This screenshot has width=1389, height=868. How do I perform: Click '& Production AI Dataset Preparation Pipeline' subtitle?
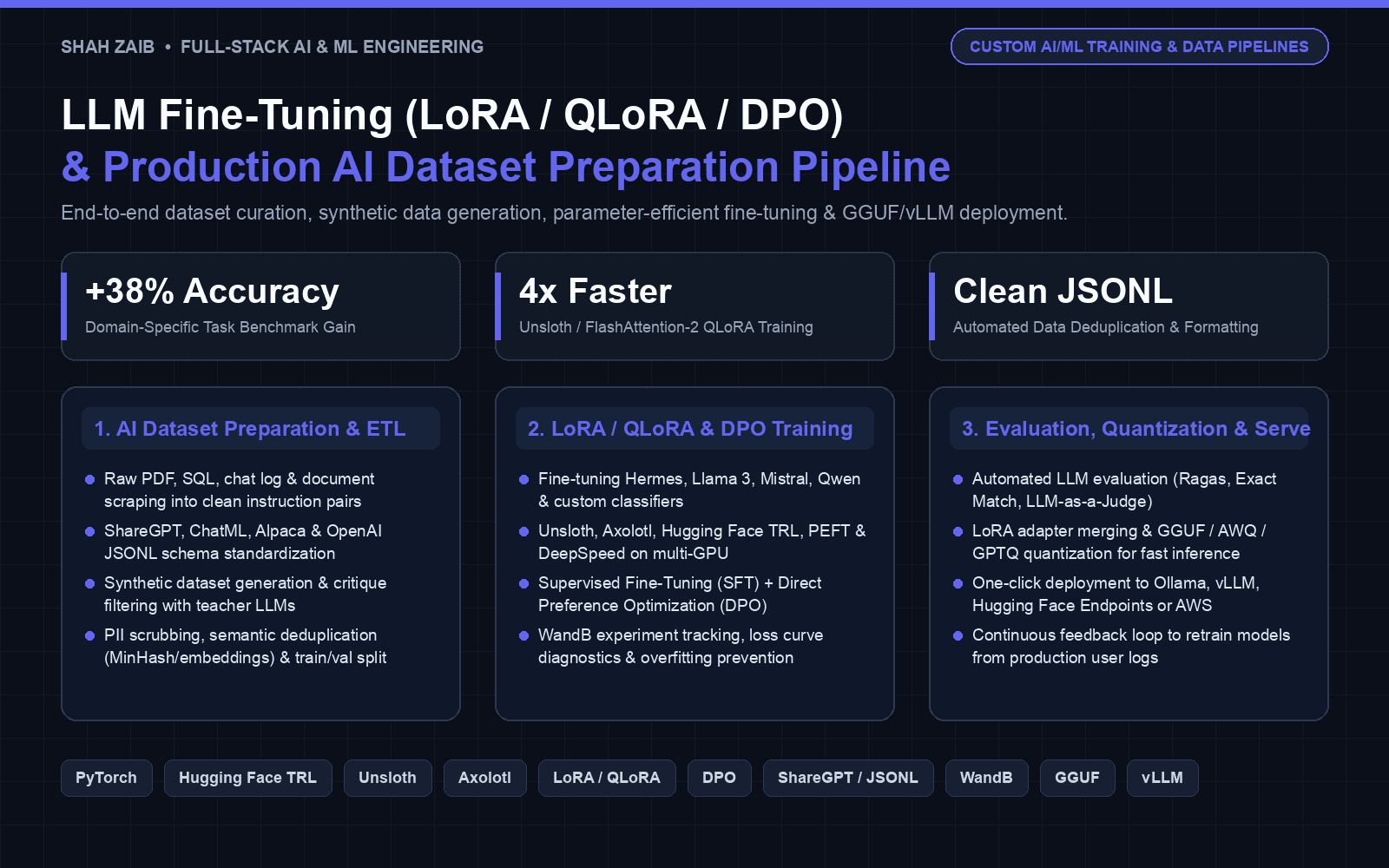coord(506,167)
